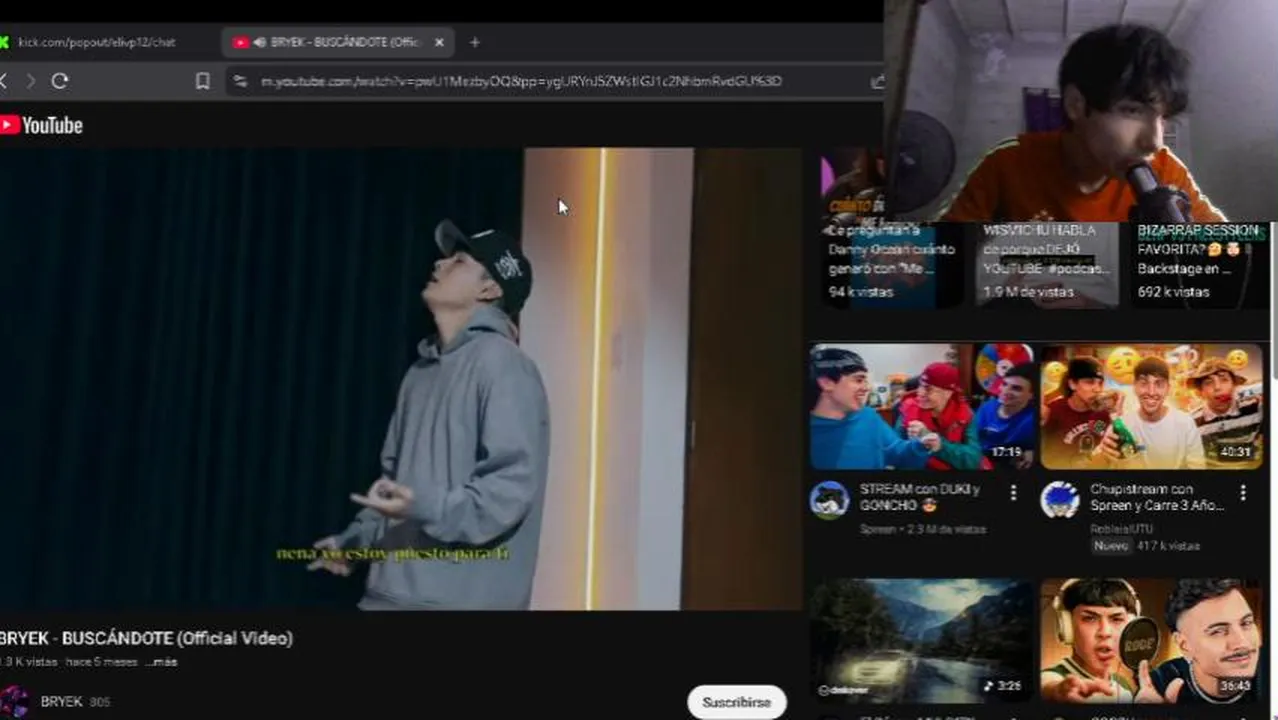Open the 'STREAM con DUKI y GONCHO' title
This screenshot has width=1278, height=720.
click(920, 497)
